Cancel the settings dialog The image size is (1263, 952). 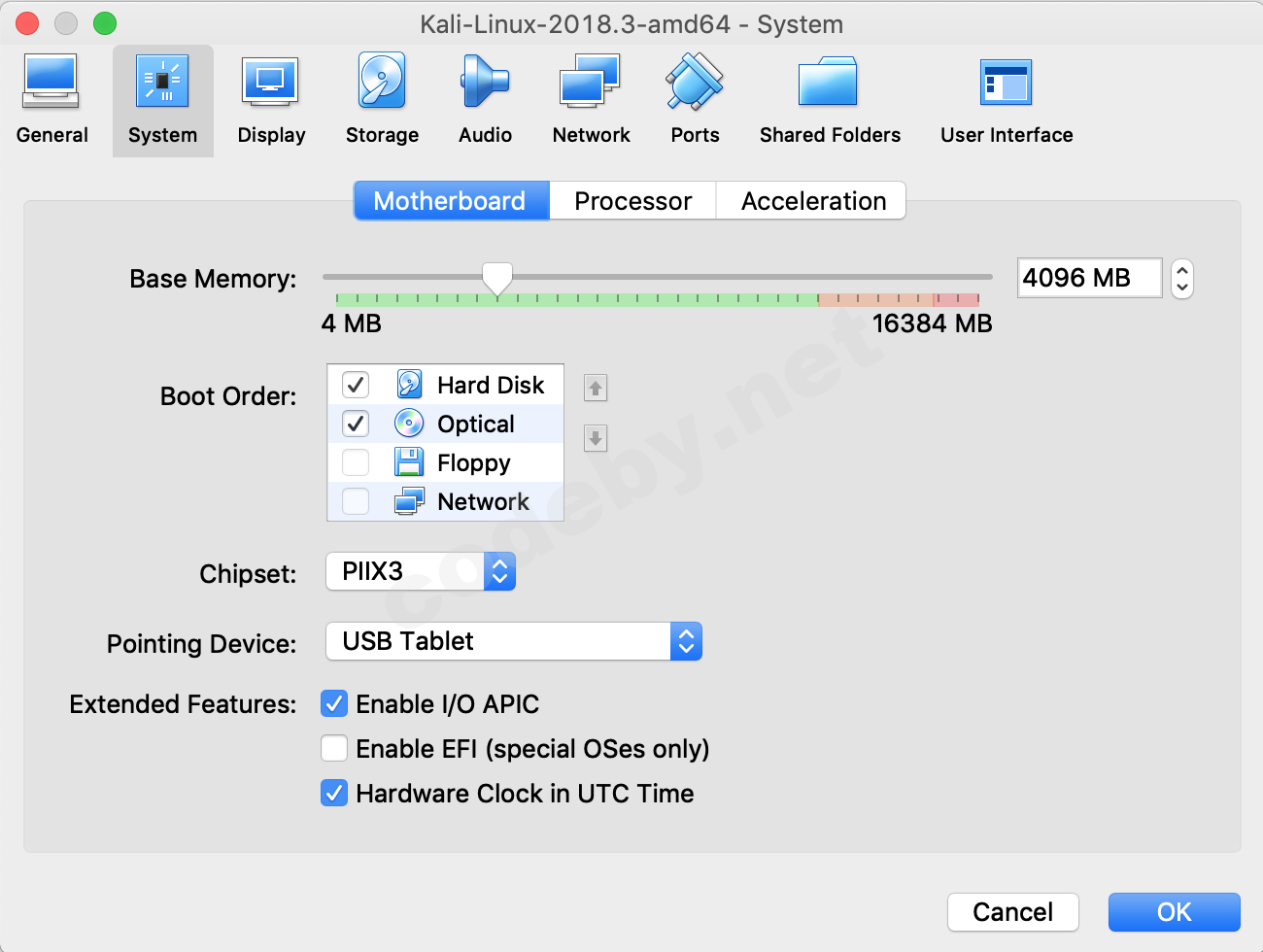pyautogui.click(x=1013, y=912)
